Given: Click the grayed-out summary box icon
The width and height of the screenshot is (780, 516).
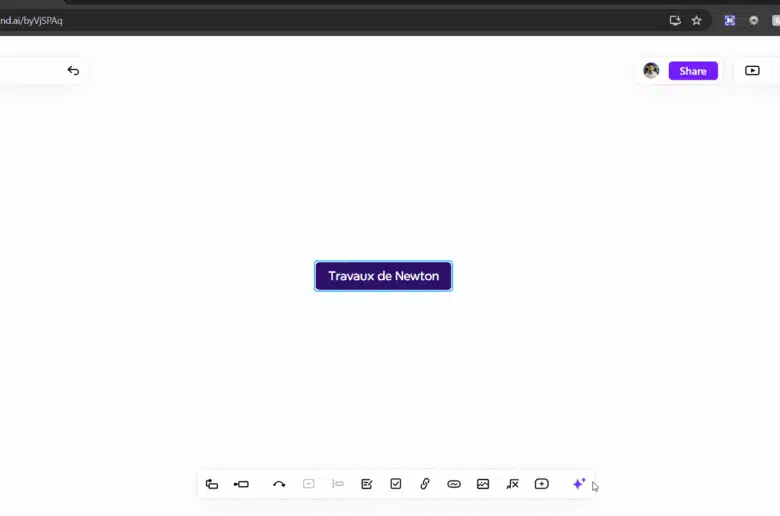Looking at the screenshot, I should pos(309,484).
